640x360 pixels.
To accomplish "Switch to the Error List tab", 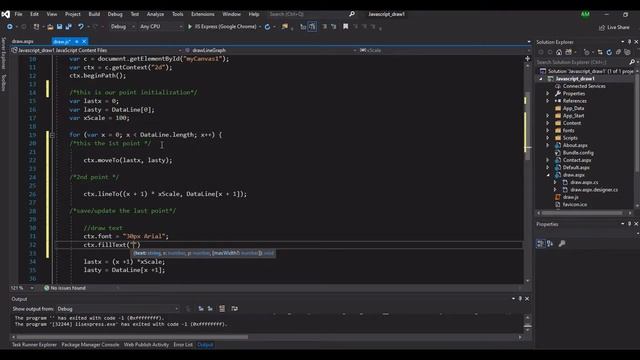I will pos(183,345).
